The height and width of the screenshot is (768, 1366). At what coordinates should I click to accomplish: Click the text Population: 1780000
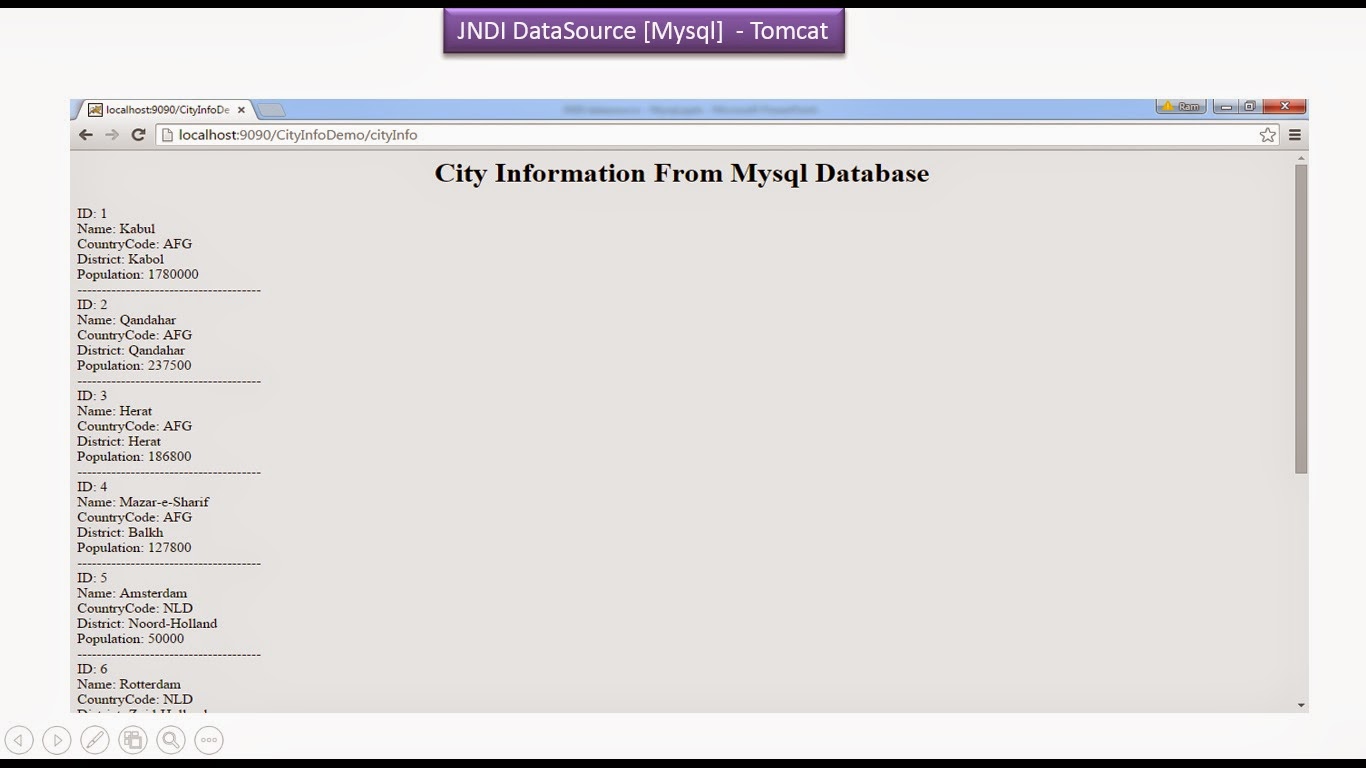[138, 274]
